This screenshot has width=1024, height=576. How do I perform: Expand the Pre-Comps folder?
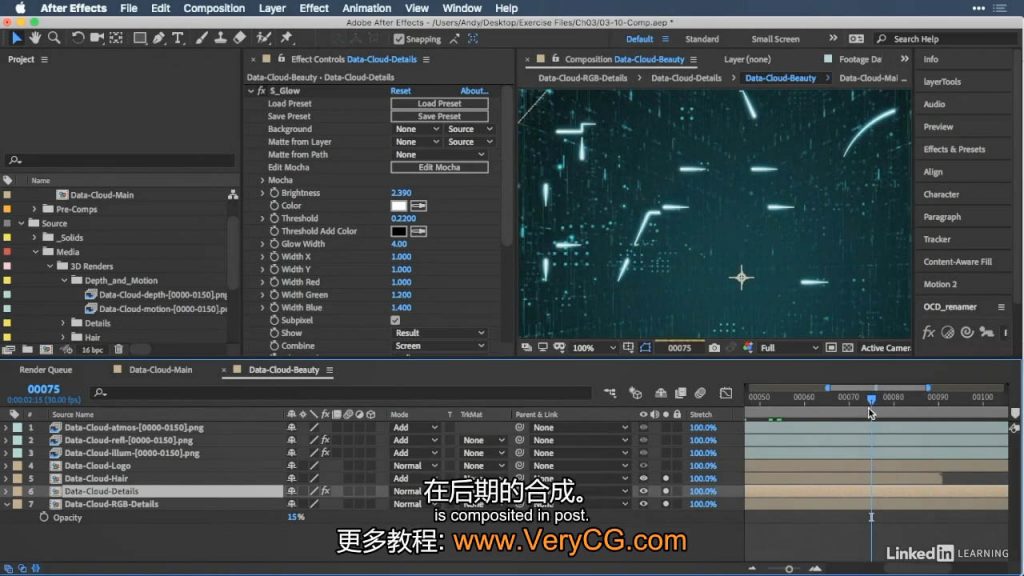[35, 209]
